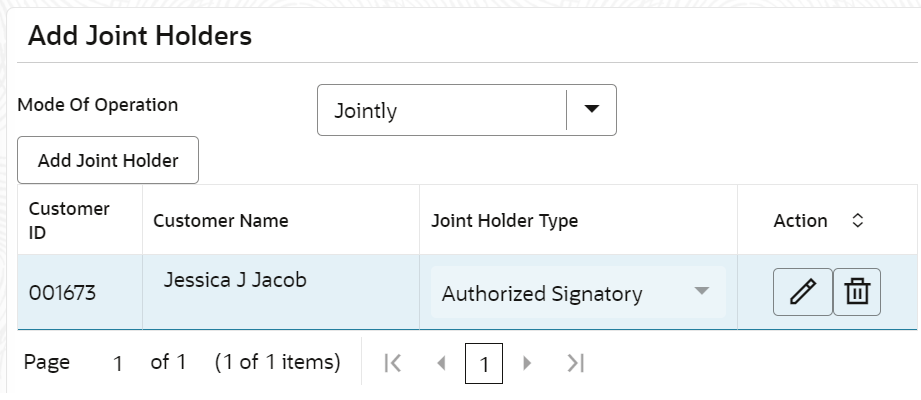Screen dimensions: 921x400
Task: Select page 1 button in pagination
Action: point(484,364)
